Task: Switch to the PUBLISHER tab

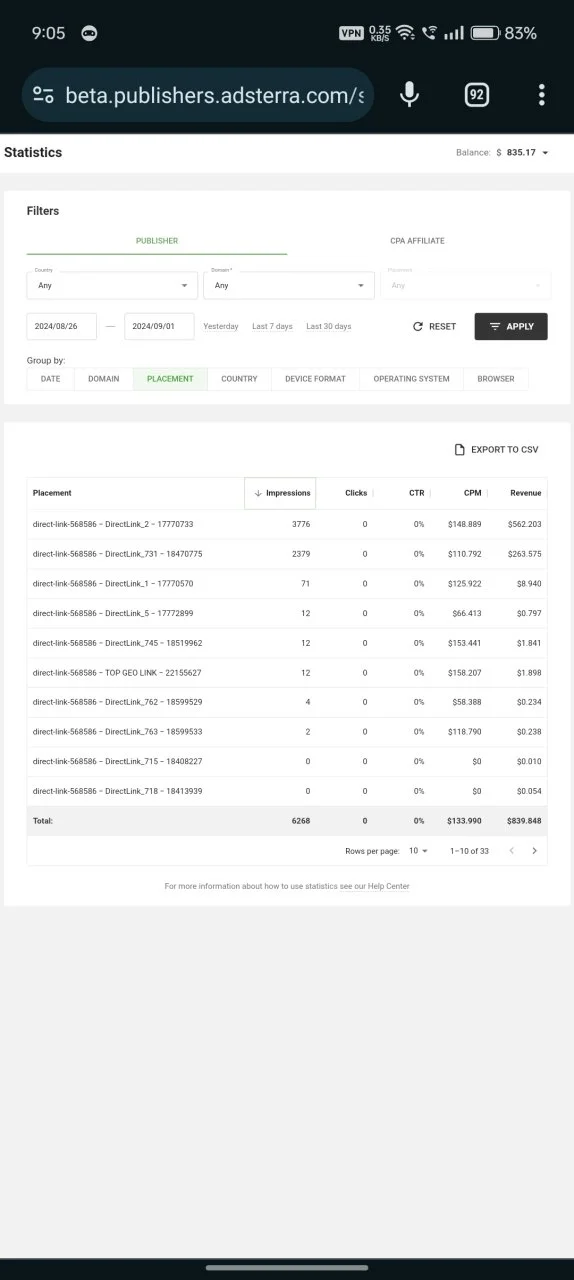Action: pos(157,241)
